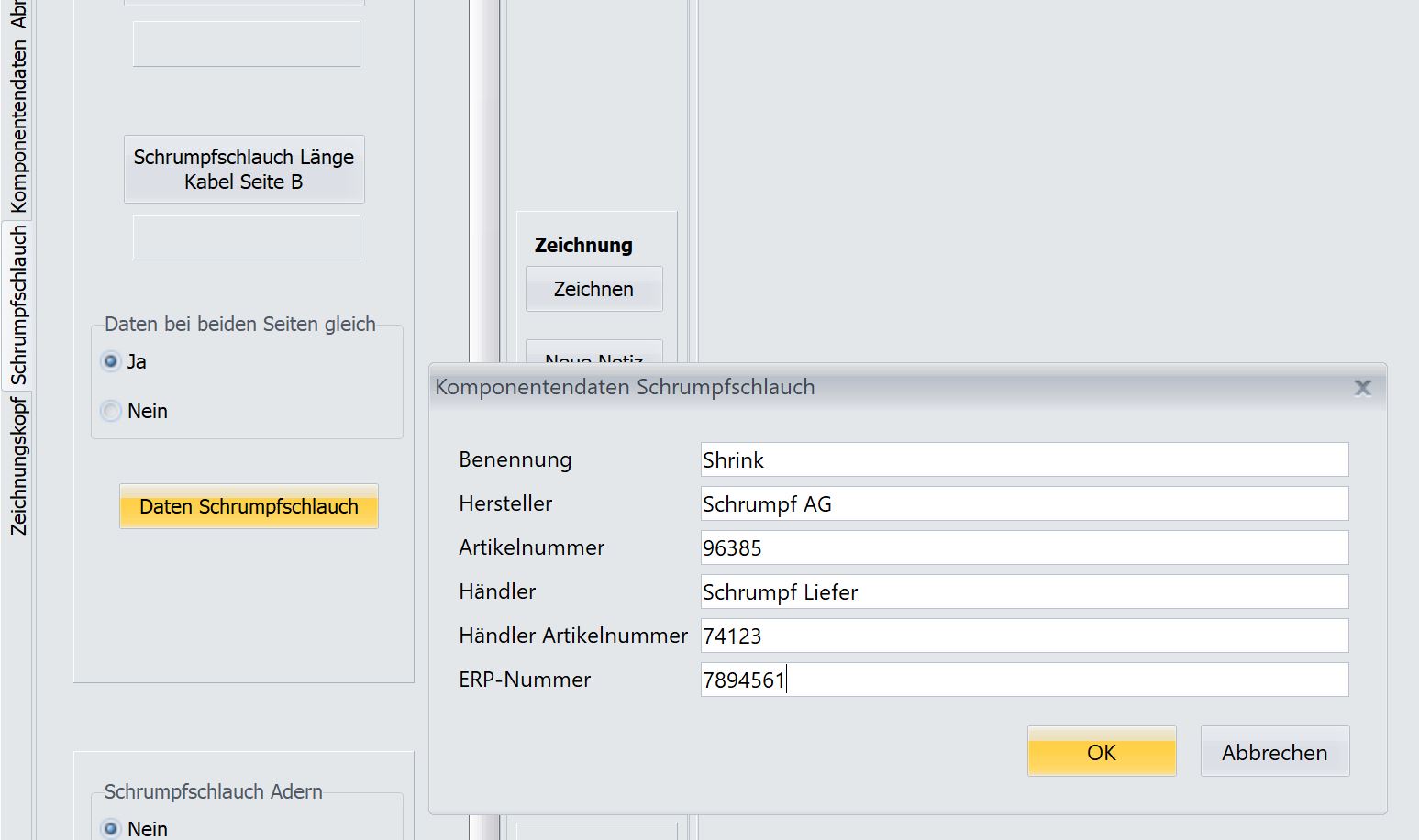Click inside the ERP-Nummer field
The height and width of the screenshot is (840, 1419).
tap(1024, 680)
